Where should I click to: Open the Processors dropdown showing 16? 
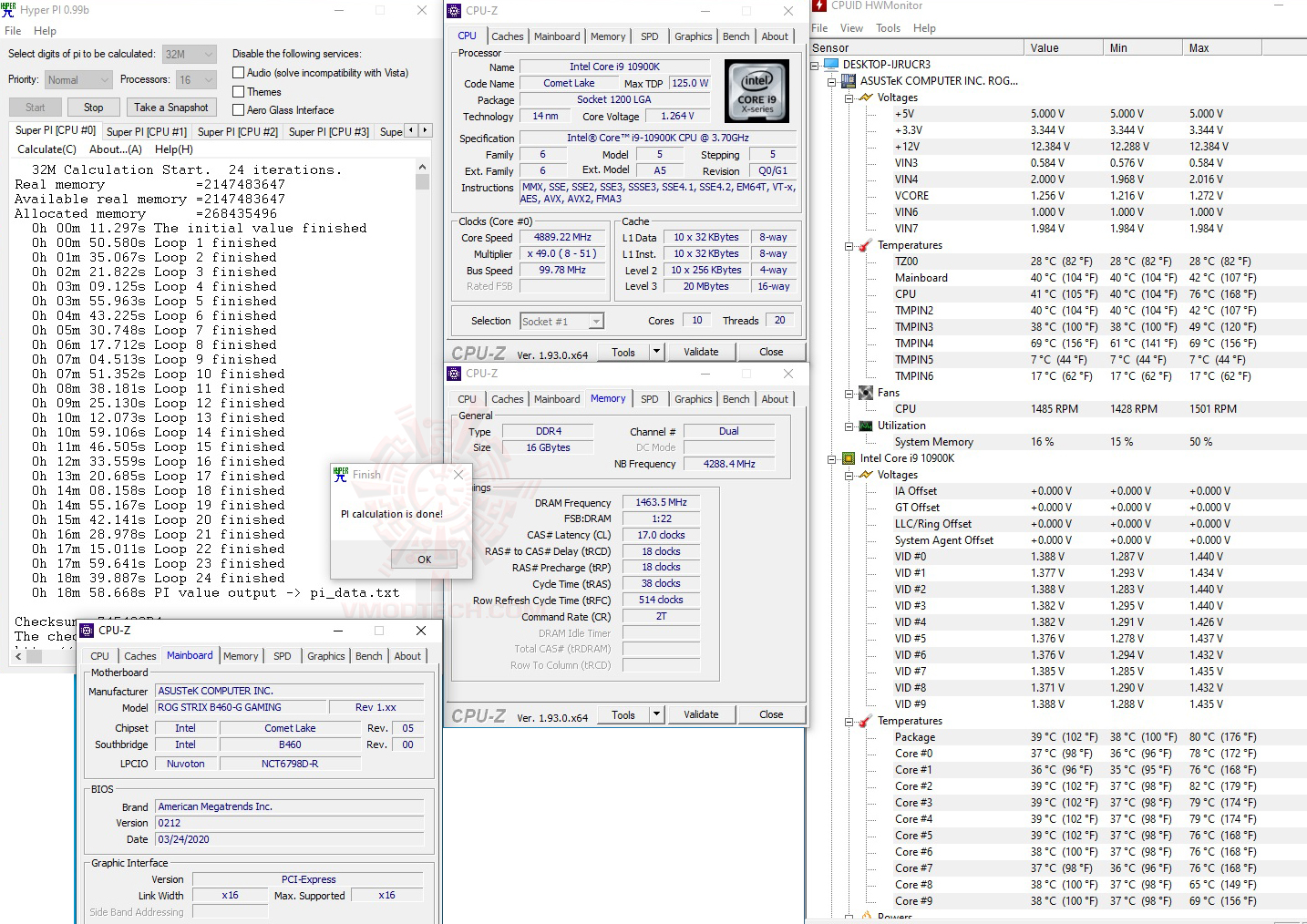[x=196, y=80]
